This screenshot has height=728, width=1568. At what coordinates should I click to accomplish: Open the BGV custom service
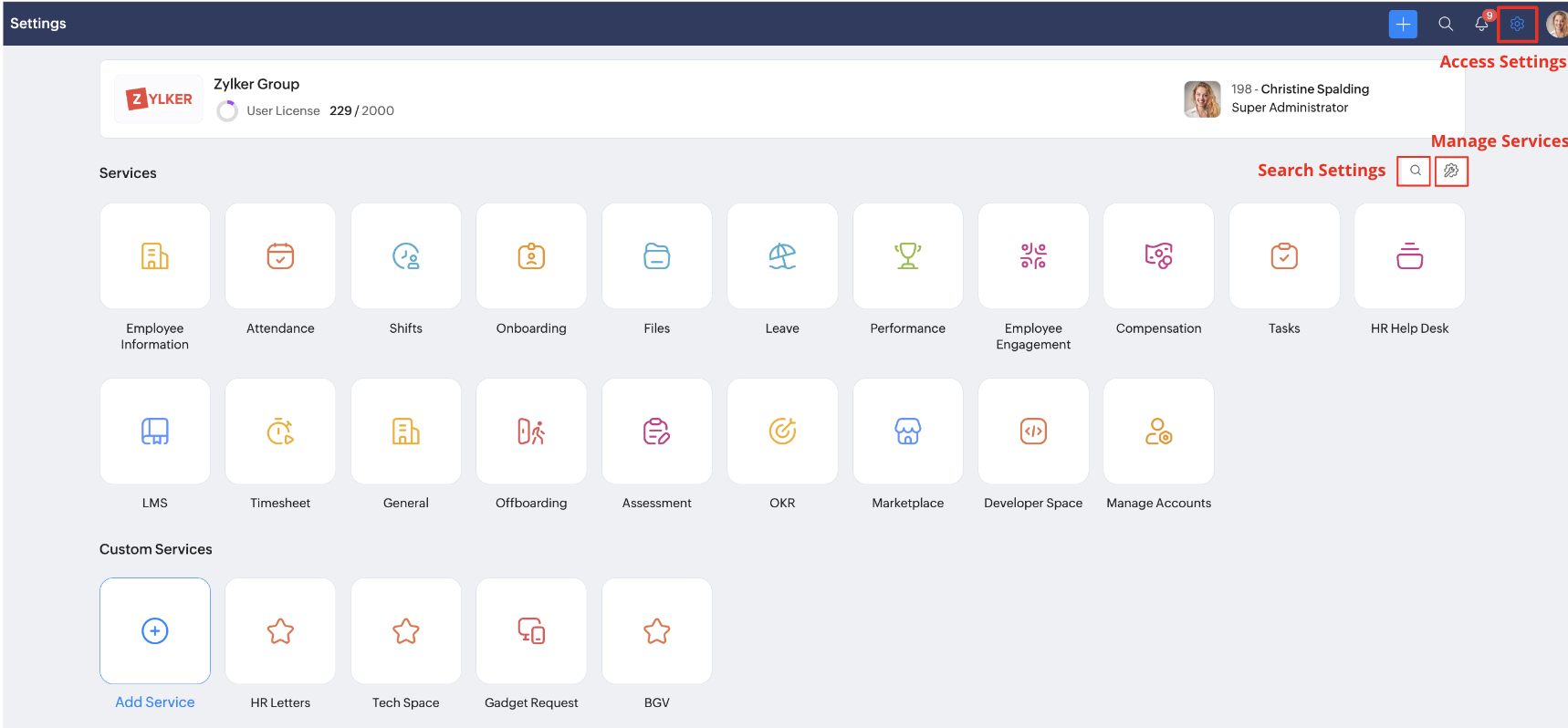click(657, 631)
